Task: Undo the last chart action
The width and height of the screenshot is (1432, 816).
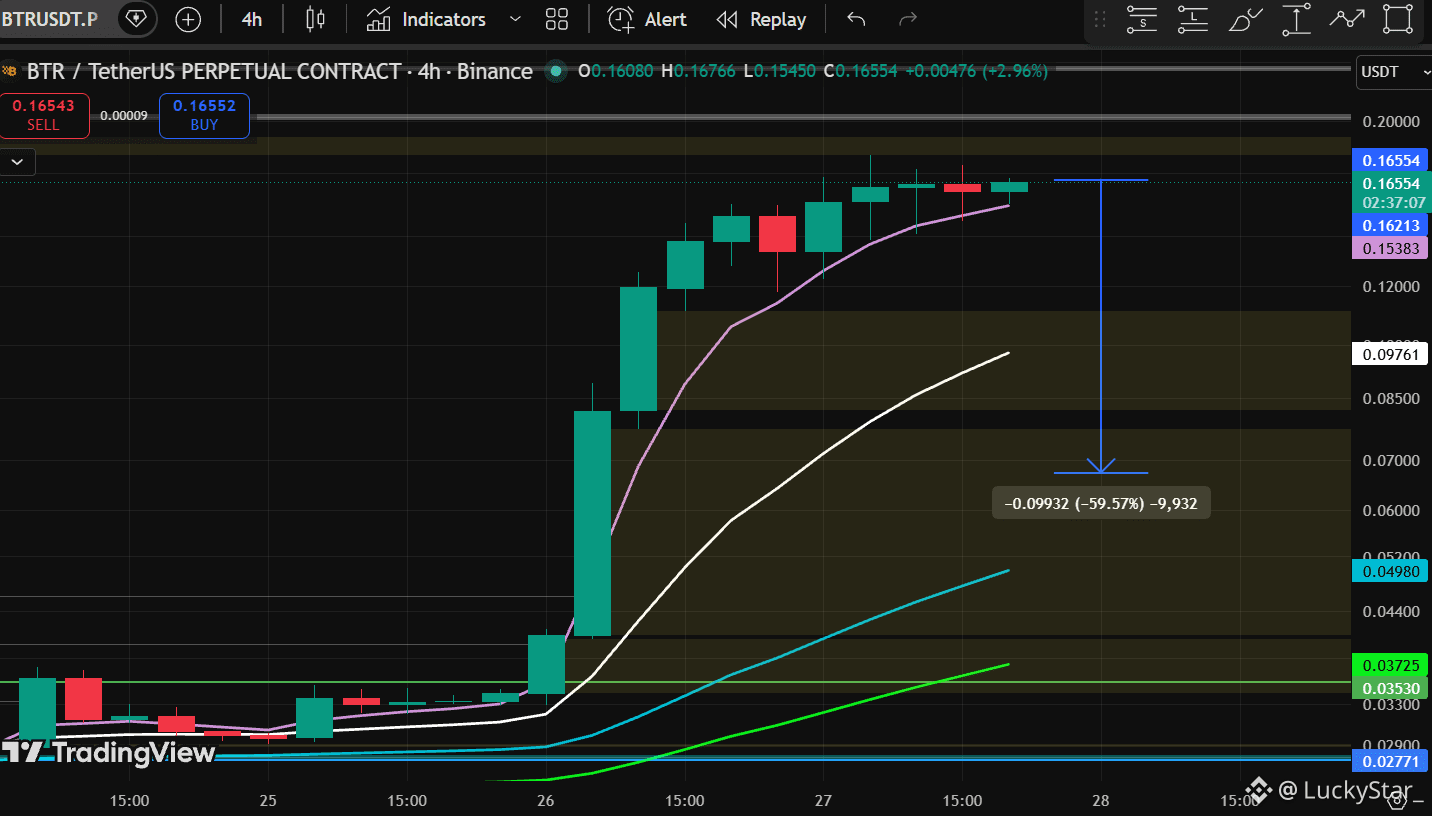Action: tap(856, 19)
